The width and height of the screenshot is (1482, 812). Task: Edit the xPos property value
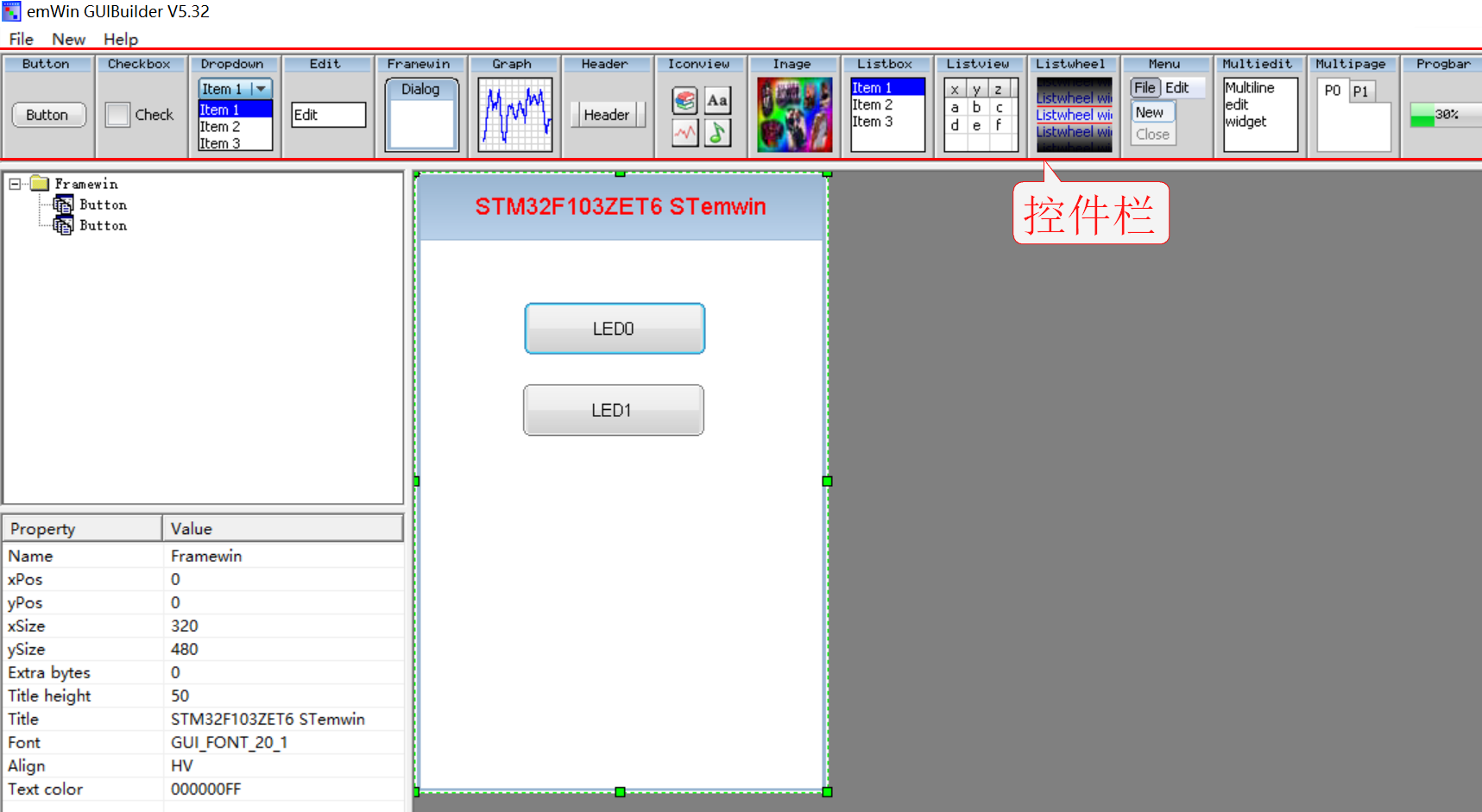point(283,580)
